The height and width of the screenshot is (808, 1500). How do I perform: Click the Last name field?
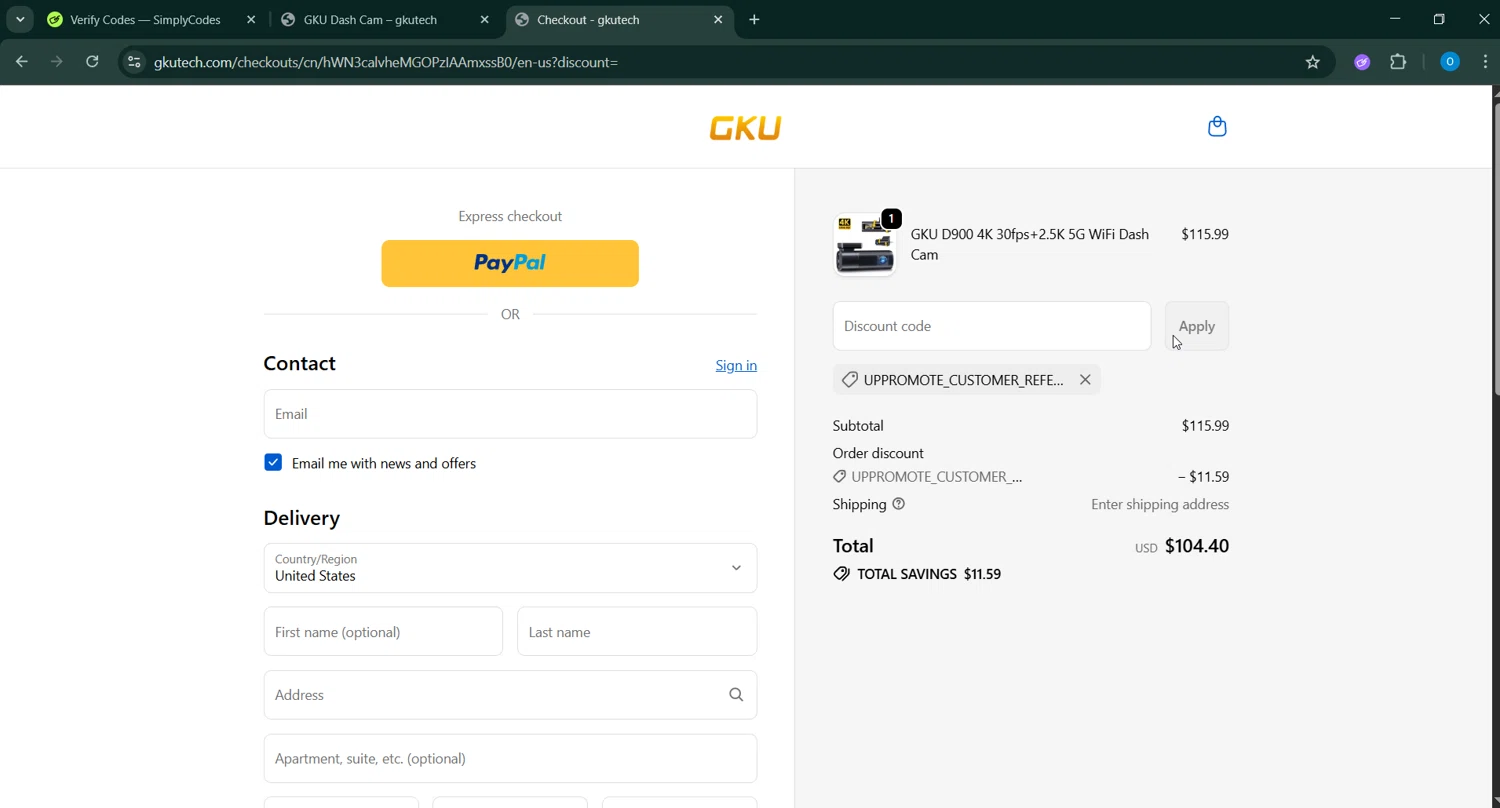tap(637, 632)
